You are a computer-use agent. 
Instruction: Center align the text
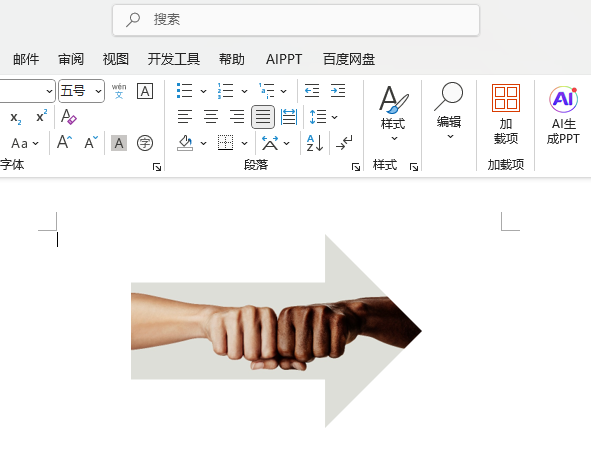click(211, 117)
